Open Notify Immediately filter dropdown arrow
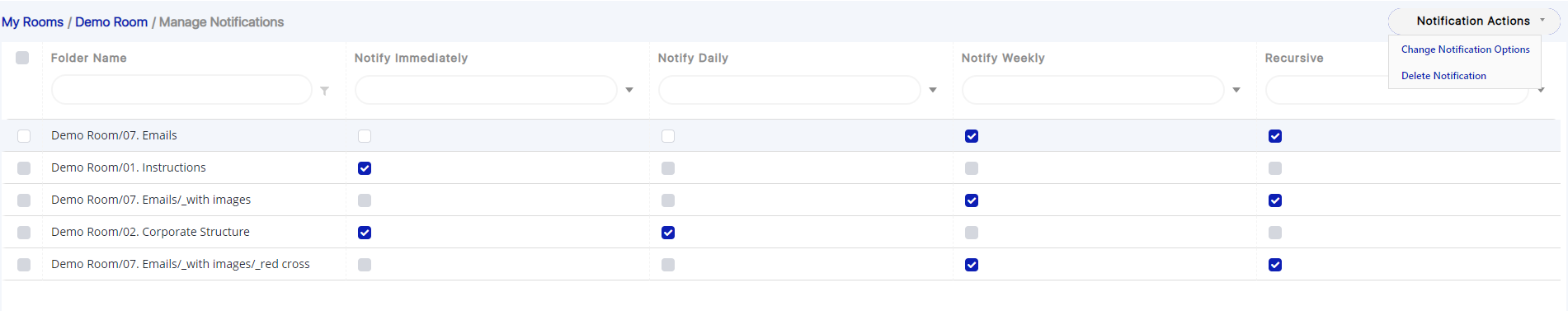Viewport: 1568px width, 311px height. 629,90
